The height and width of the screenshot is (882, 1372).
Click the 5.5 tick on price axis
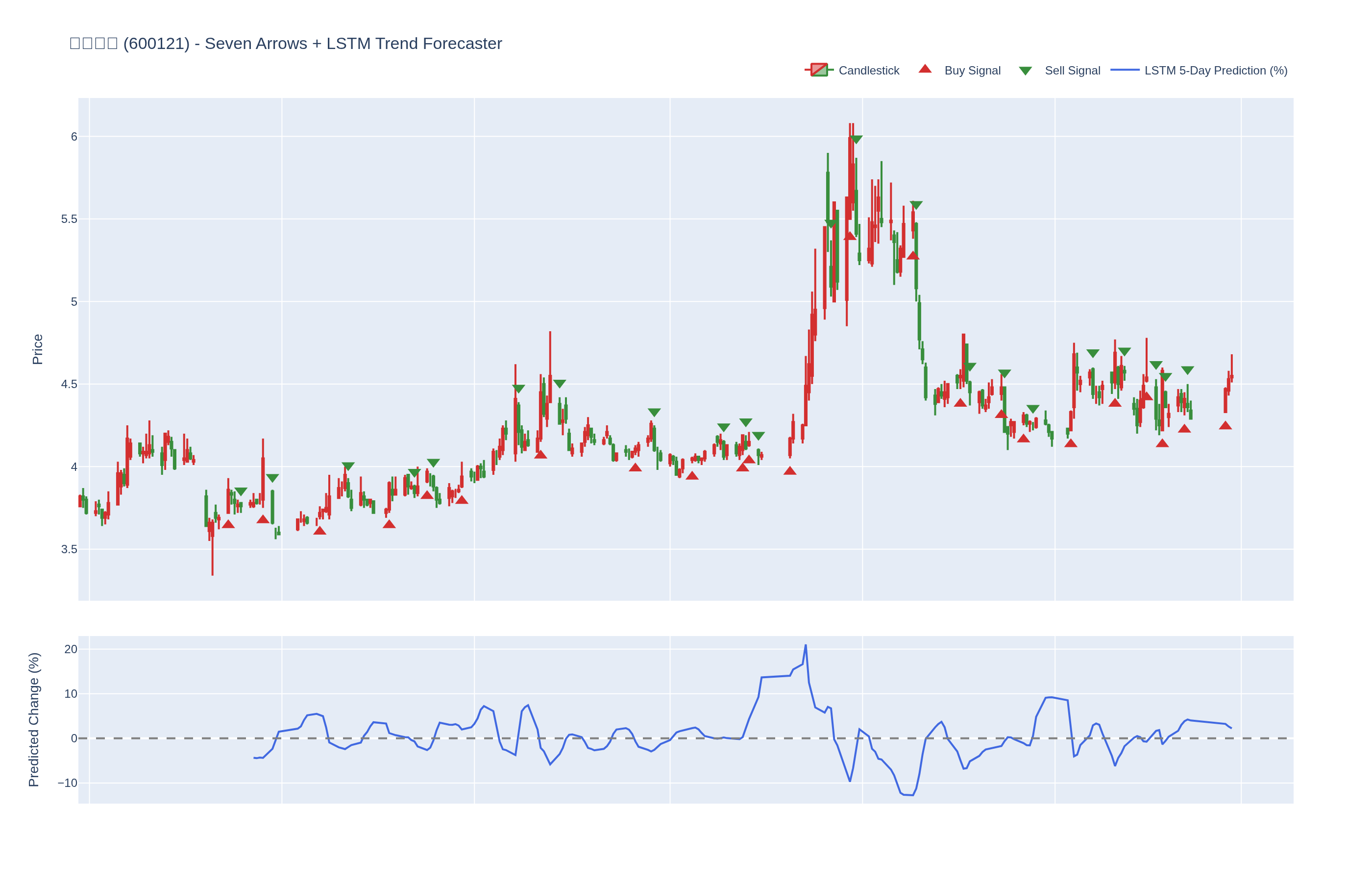[x=69, y=220]
